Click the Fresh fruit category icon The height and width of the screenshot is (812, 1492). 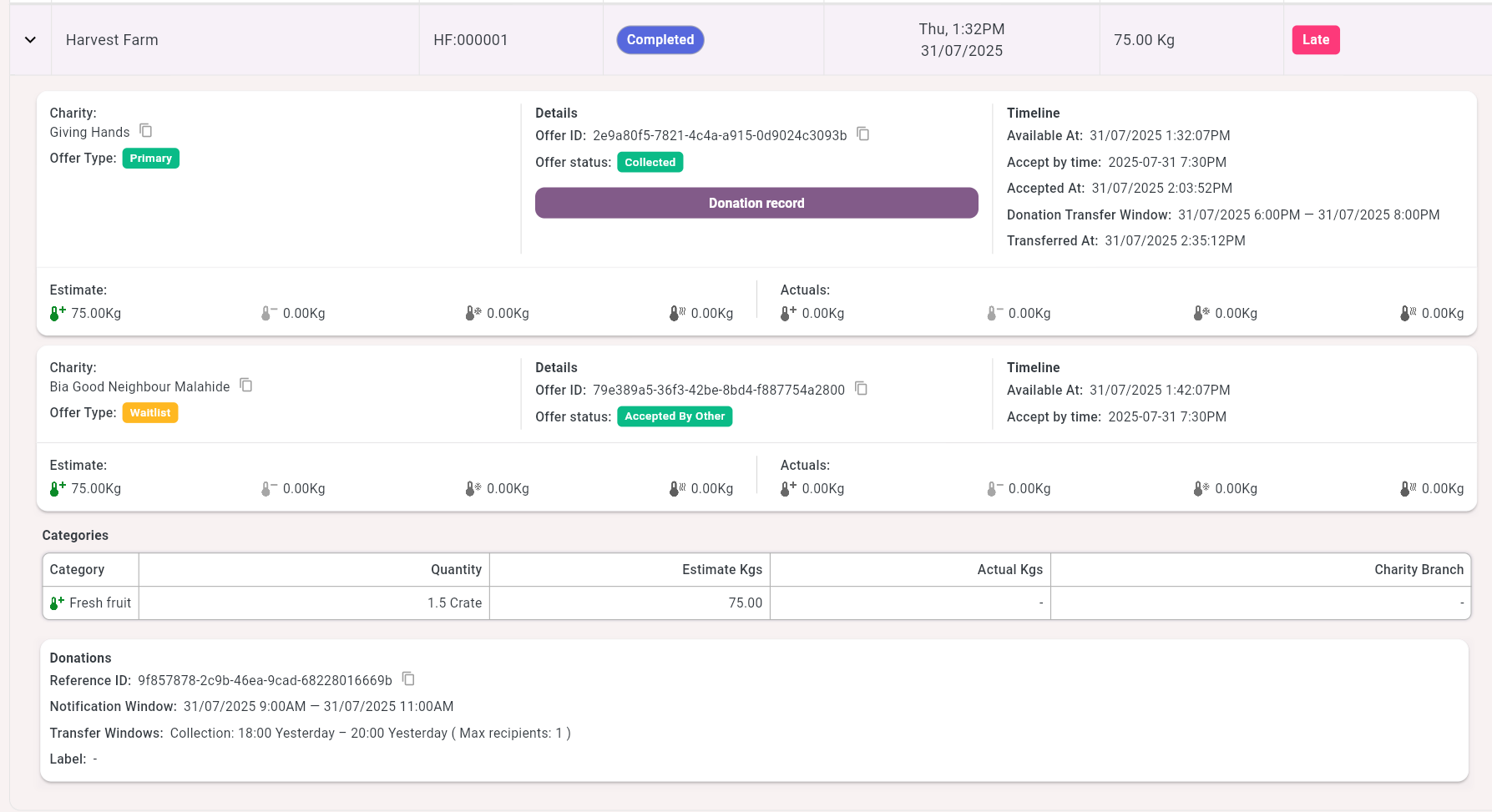click(57, 603)
